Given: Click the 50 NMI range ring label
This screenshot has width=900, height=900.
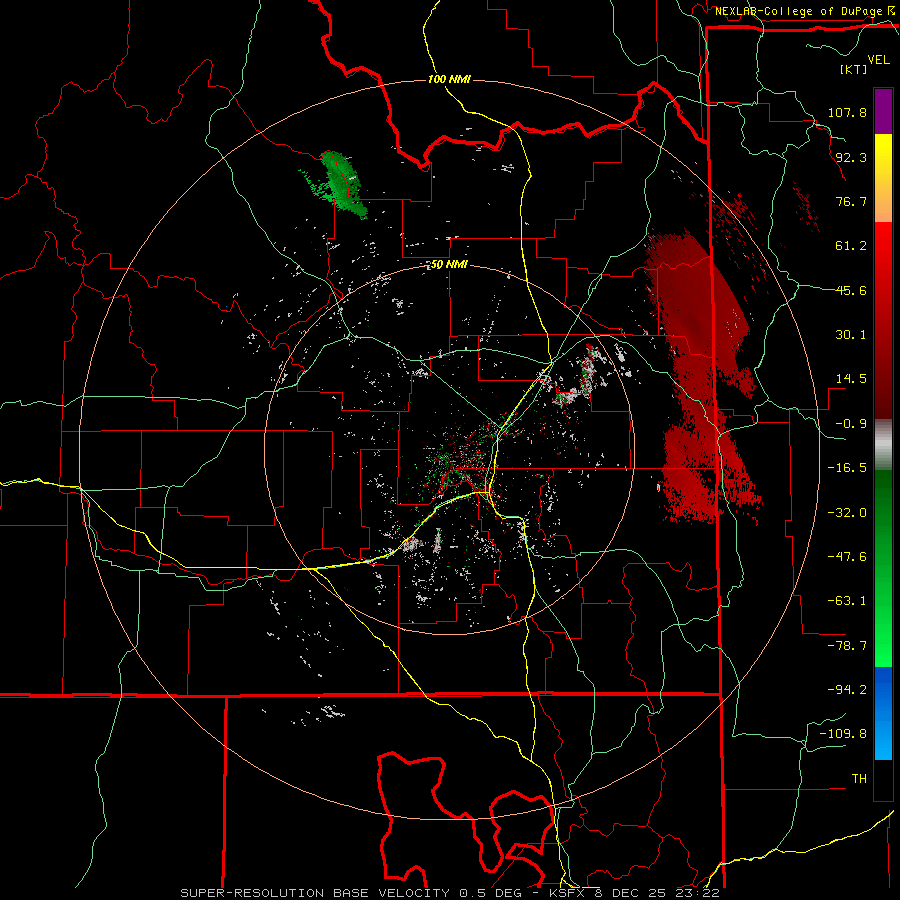Looking at the screenshot, I should (449, 265).
